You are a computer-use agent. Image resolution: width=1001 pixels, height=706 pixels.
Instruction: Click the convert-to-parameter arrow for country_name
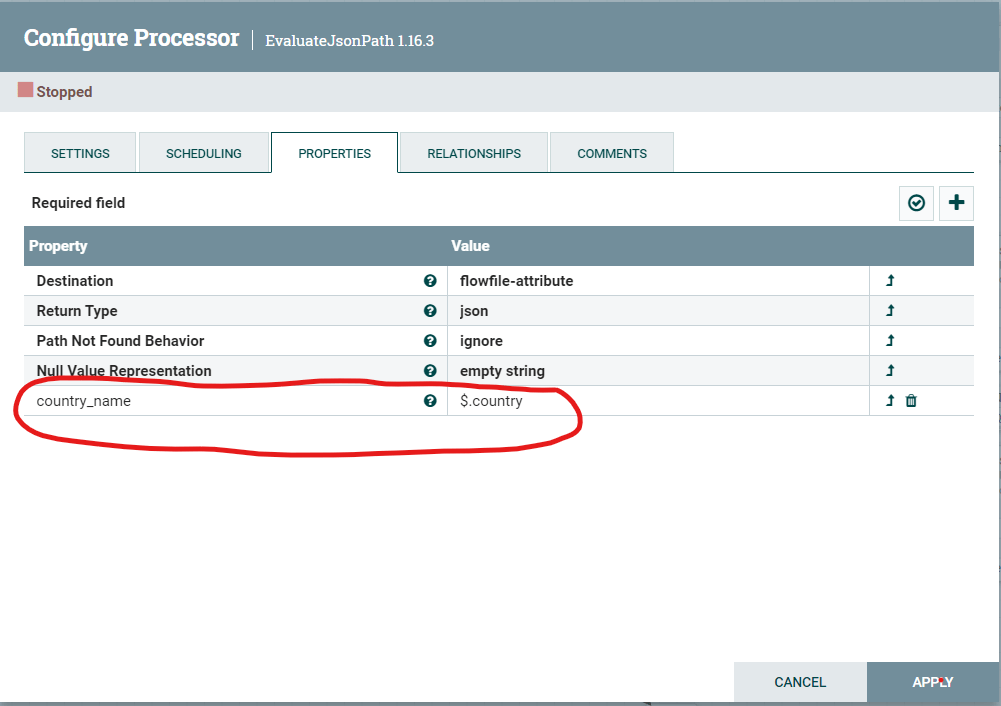[x=889, y=400]
